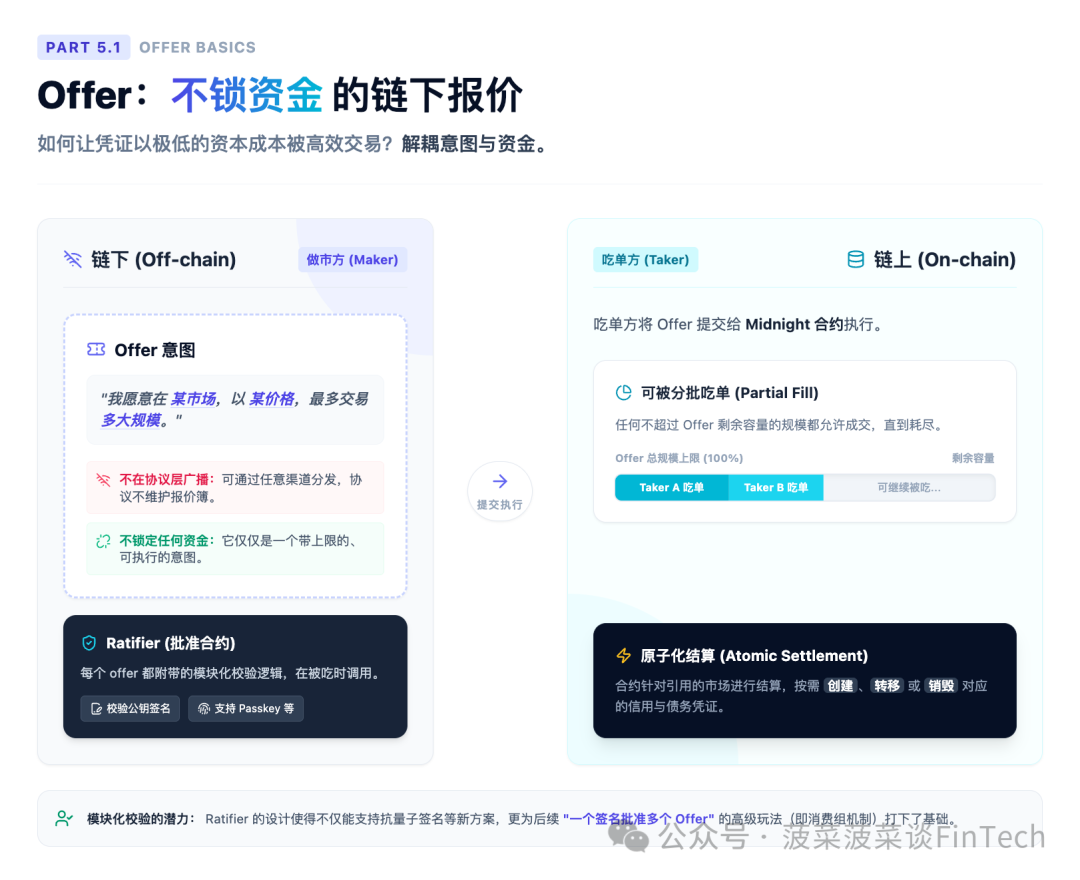Click the lightning bolt icon beside 原子化结算
Image resolution: width=1080 pixels, height=880 pixels.
coord(623,656)
